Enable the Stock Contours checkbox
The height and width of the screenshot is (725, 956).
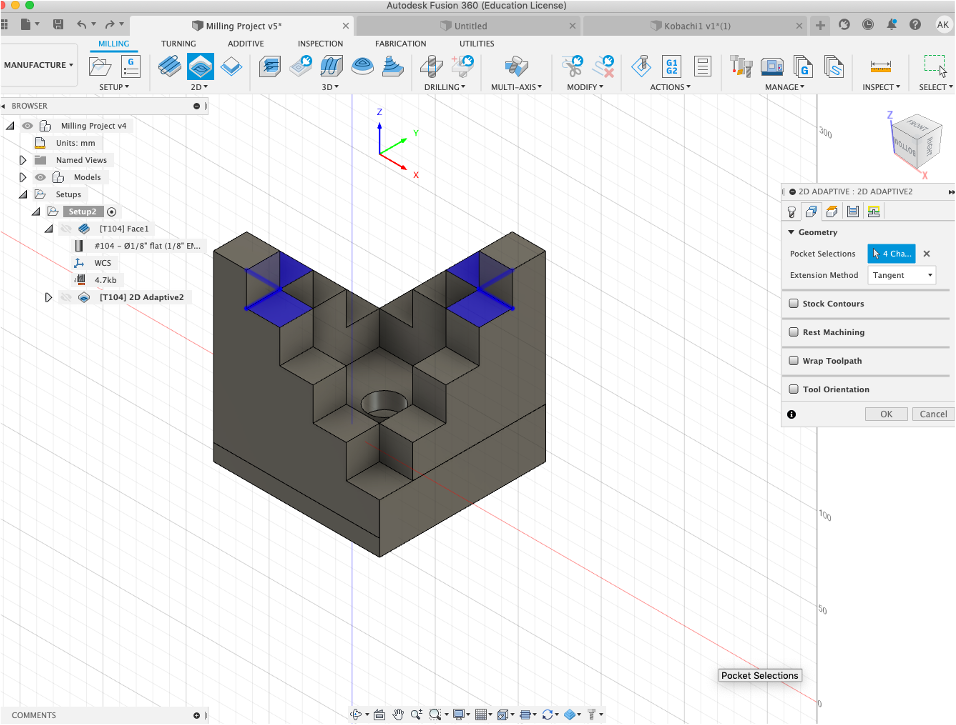794,303
